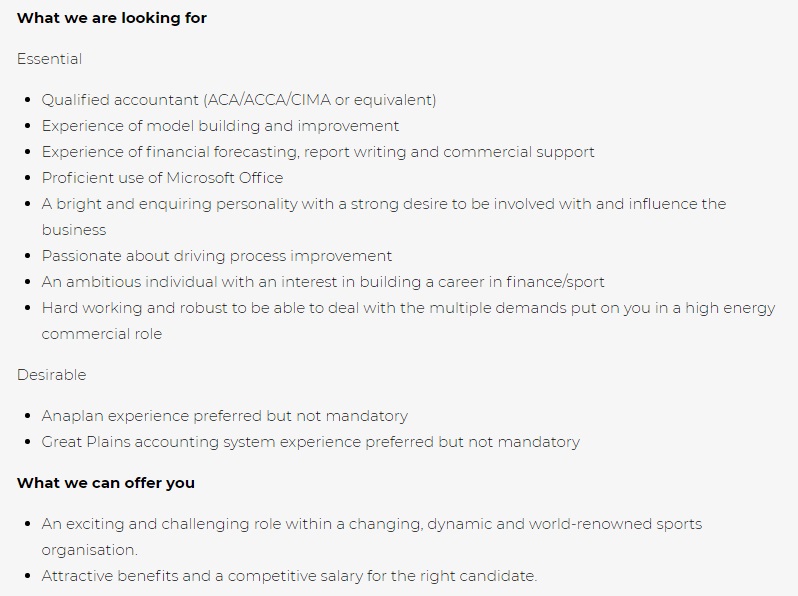Click the 'What we can offer you' heading
Viewport: 798px width, 596px height.
105,483
